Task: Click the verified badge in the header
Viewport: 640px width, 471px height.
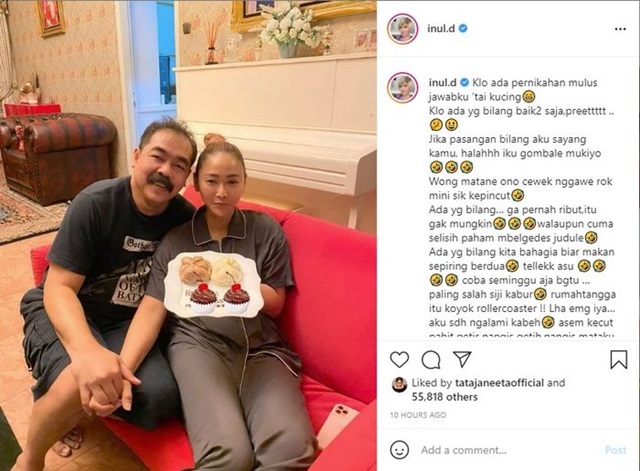Action: [463, 29]
